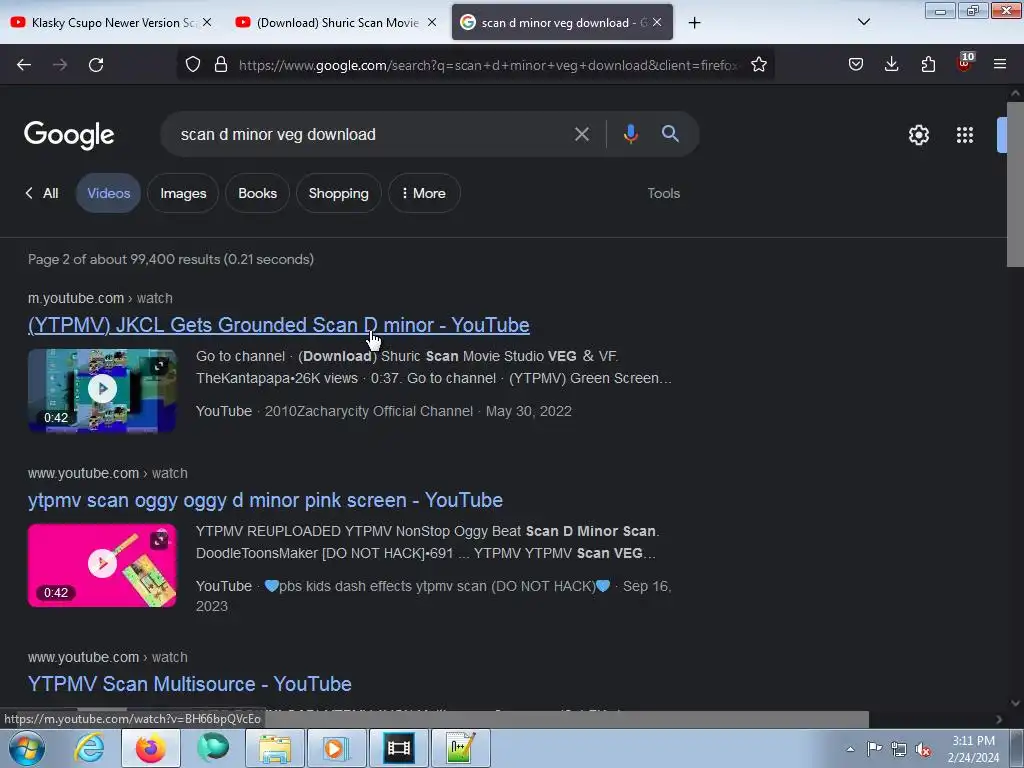List all tabs dropdown arrow
Image resolution: width=1024 pixels, height=768 pixels.
coord(863,22)
